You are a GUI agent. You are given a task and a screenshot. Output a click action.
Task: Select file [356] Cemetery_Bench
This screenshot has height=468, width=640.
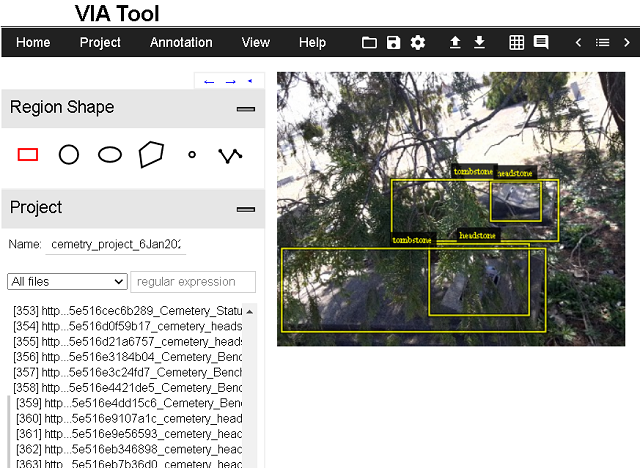pyautogui.click(x=127, y=357)
